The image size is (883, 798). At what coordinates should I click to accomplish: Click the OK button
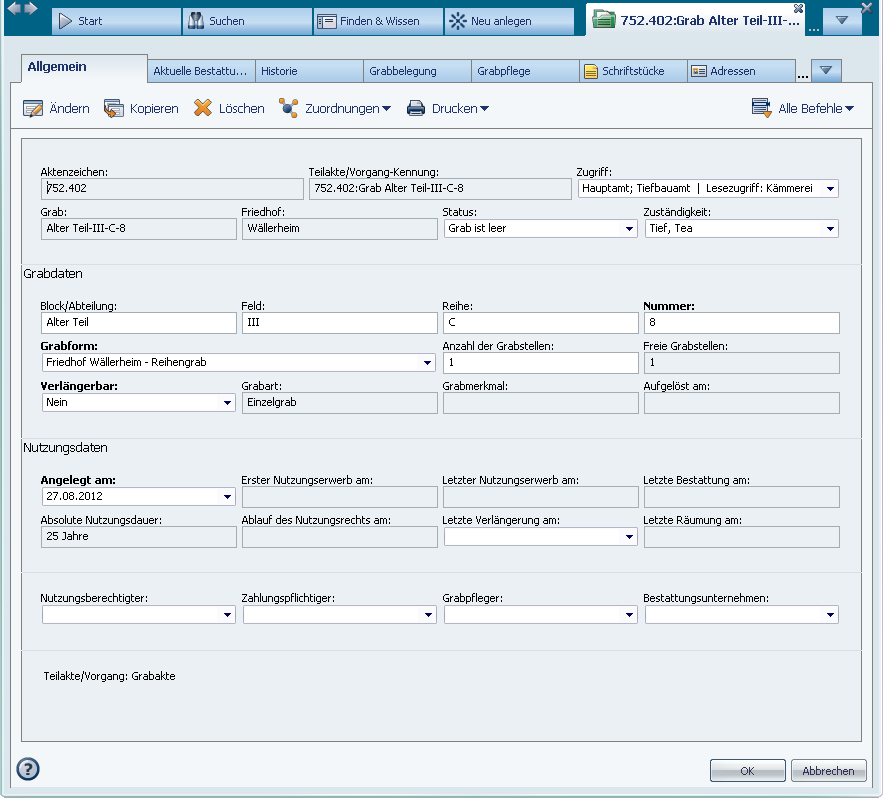coord(747,771)
